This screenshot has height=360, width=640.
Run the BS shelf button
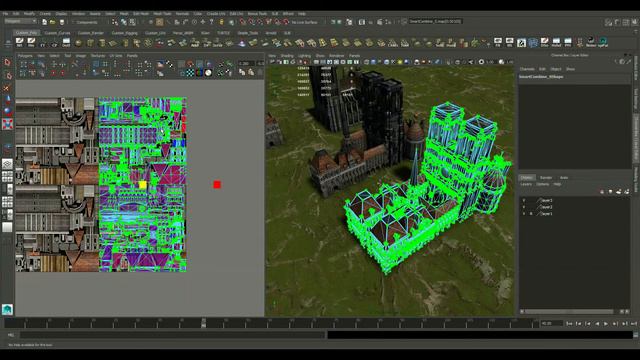[x=509, y=42]
